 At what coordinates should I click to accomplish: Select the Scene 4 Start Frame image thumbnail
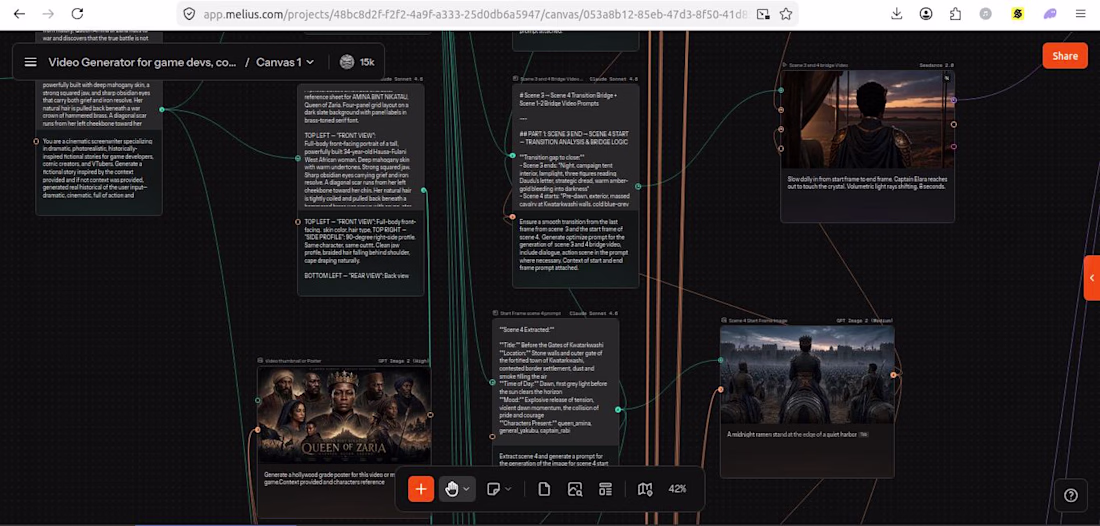coord(807,375)
